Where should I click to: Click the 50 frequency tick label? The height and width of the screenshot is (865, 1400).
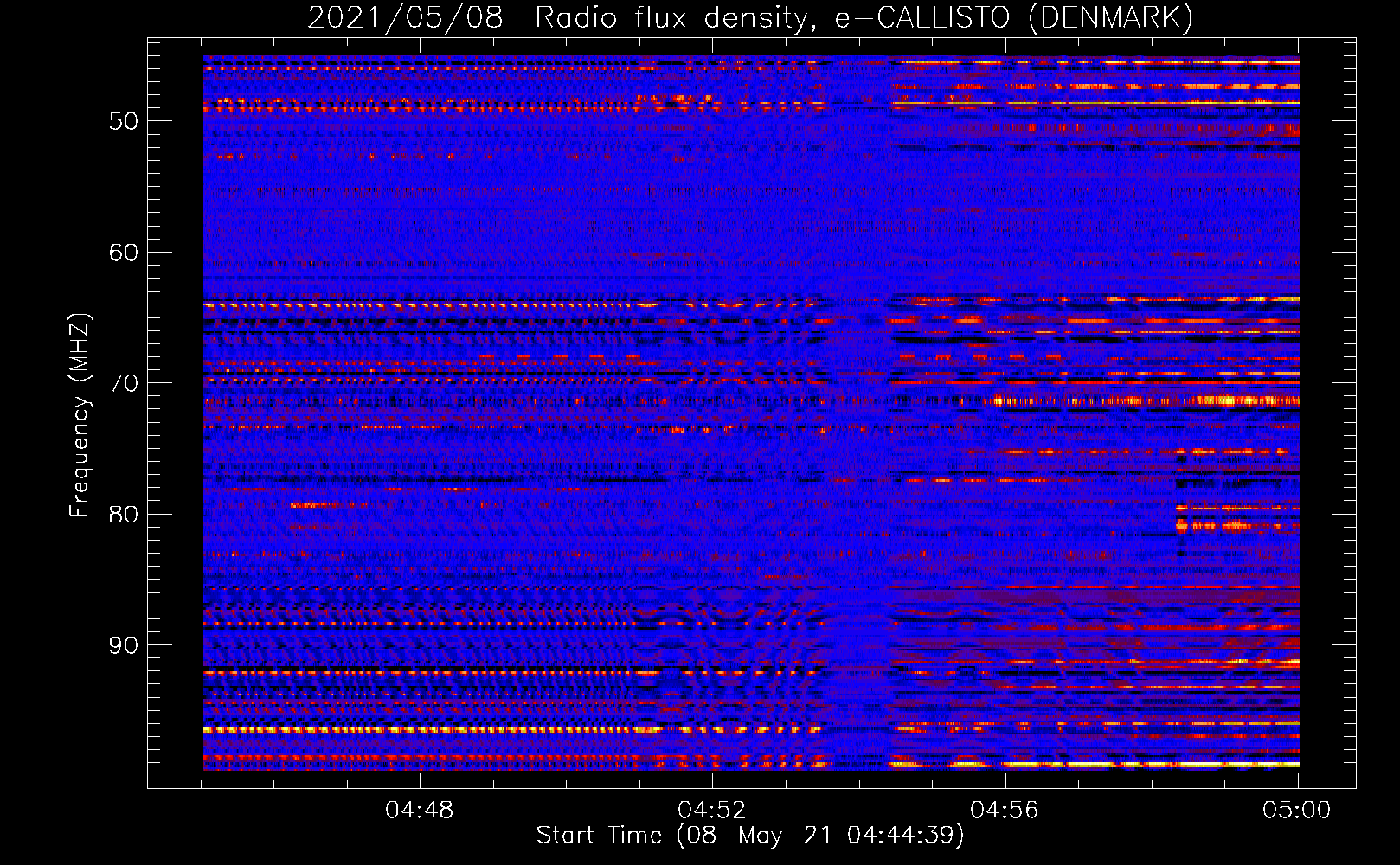(x=124, y=121)
